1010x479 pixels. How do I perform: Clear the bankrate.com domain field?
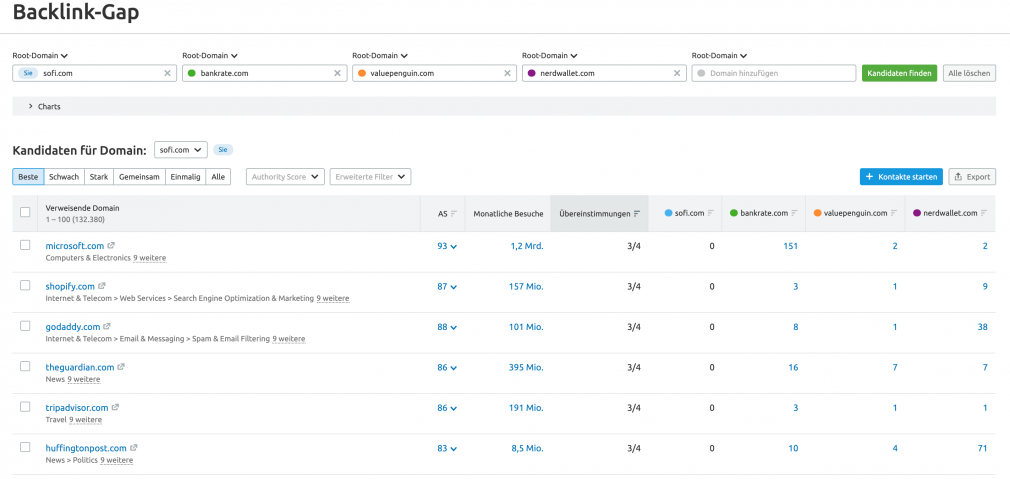click(x=337, y=73)
